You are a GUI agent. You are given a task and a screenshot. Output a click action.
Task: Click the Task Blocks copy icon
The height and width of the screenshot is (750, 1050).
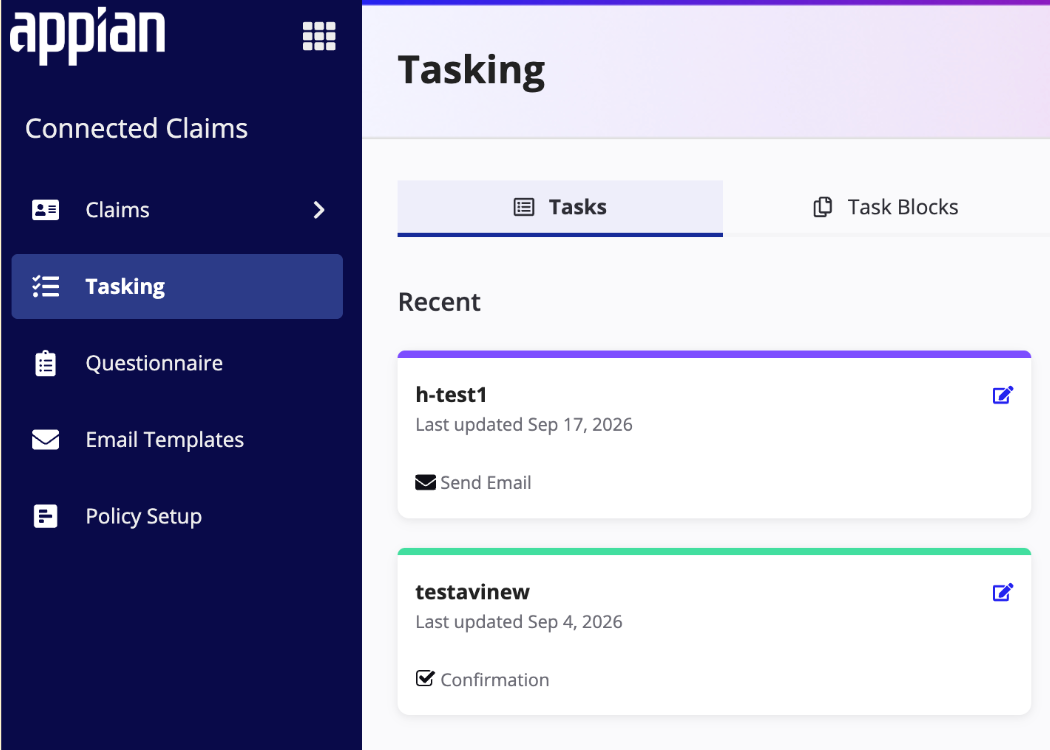click(822, 207)
